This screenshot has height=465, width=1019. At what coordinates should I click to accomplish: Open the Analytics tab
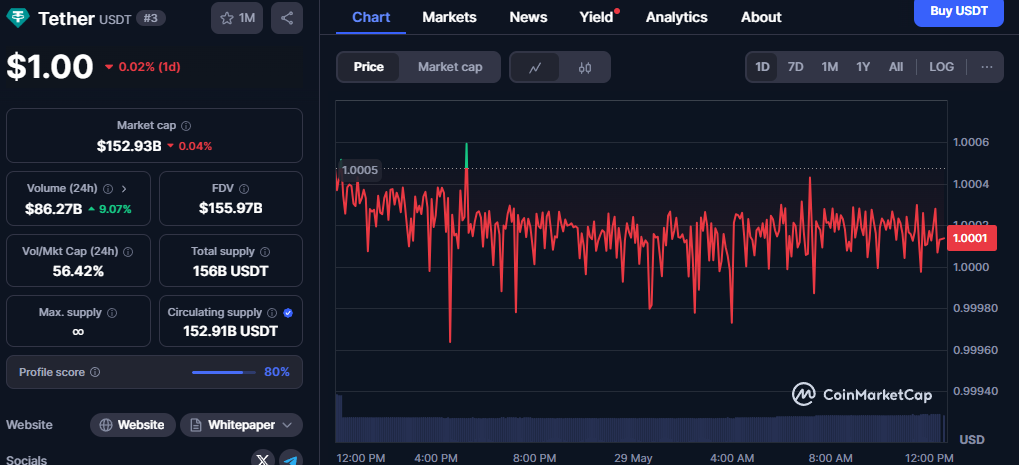click(677, 18)
